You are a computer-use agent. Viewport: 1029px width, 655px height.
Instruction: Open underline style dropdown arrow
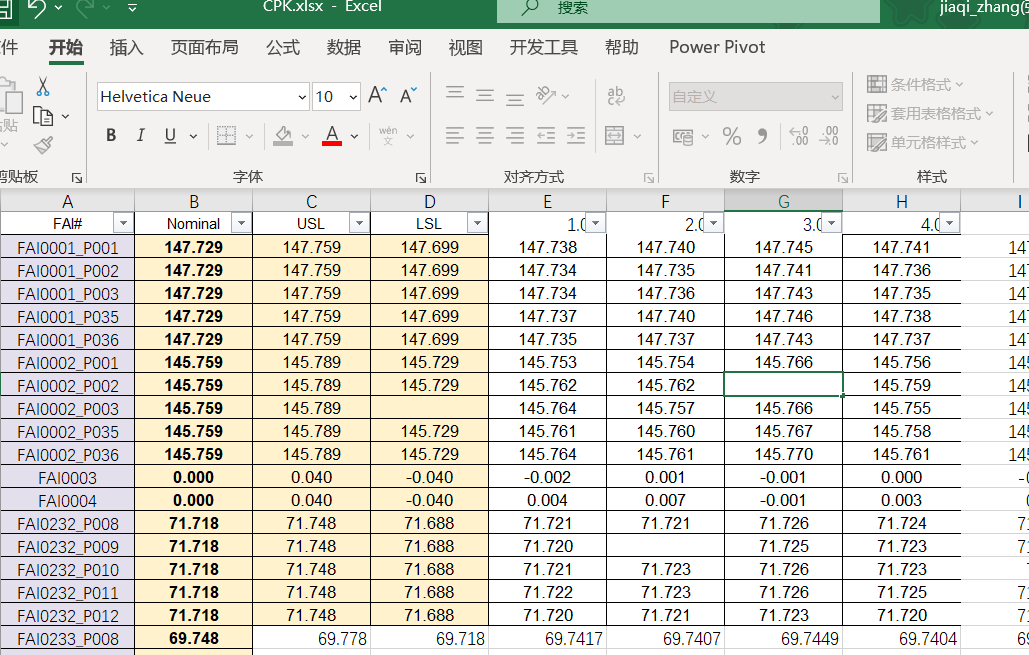point(193,137)
